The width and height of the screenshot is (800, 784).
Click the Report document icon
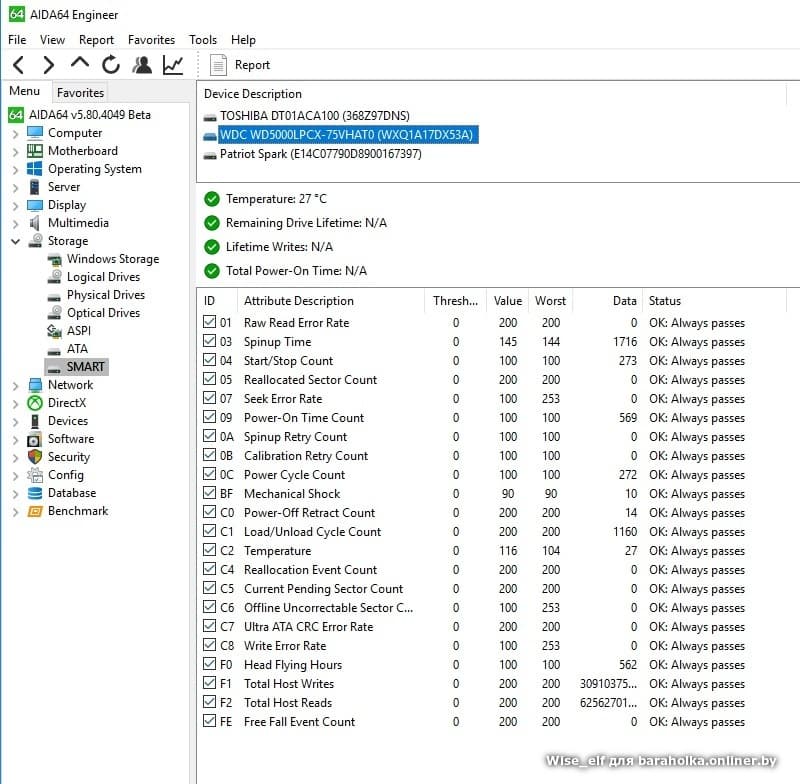click(218, 65)
